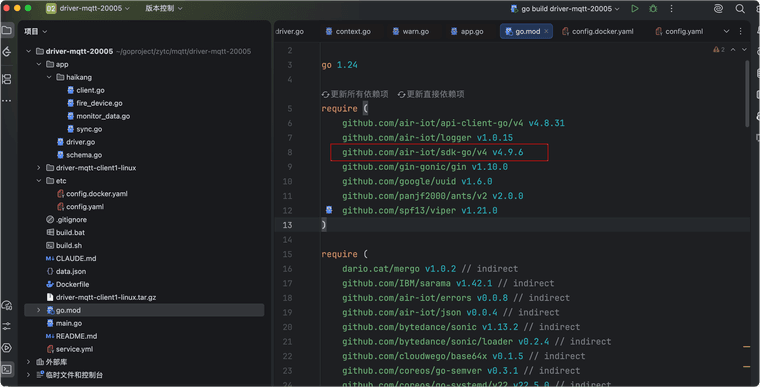Open the Run tool window icon
The image size is (760, 387).
coord(7,348)
